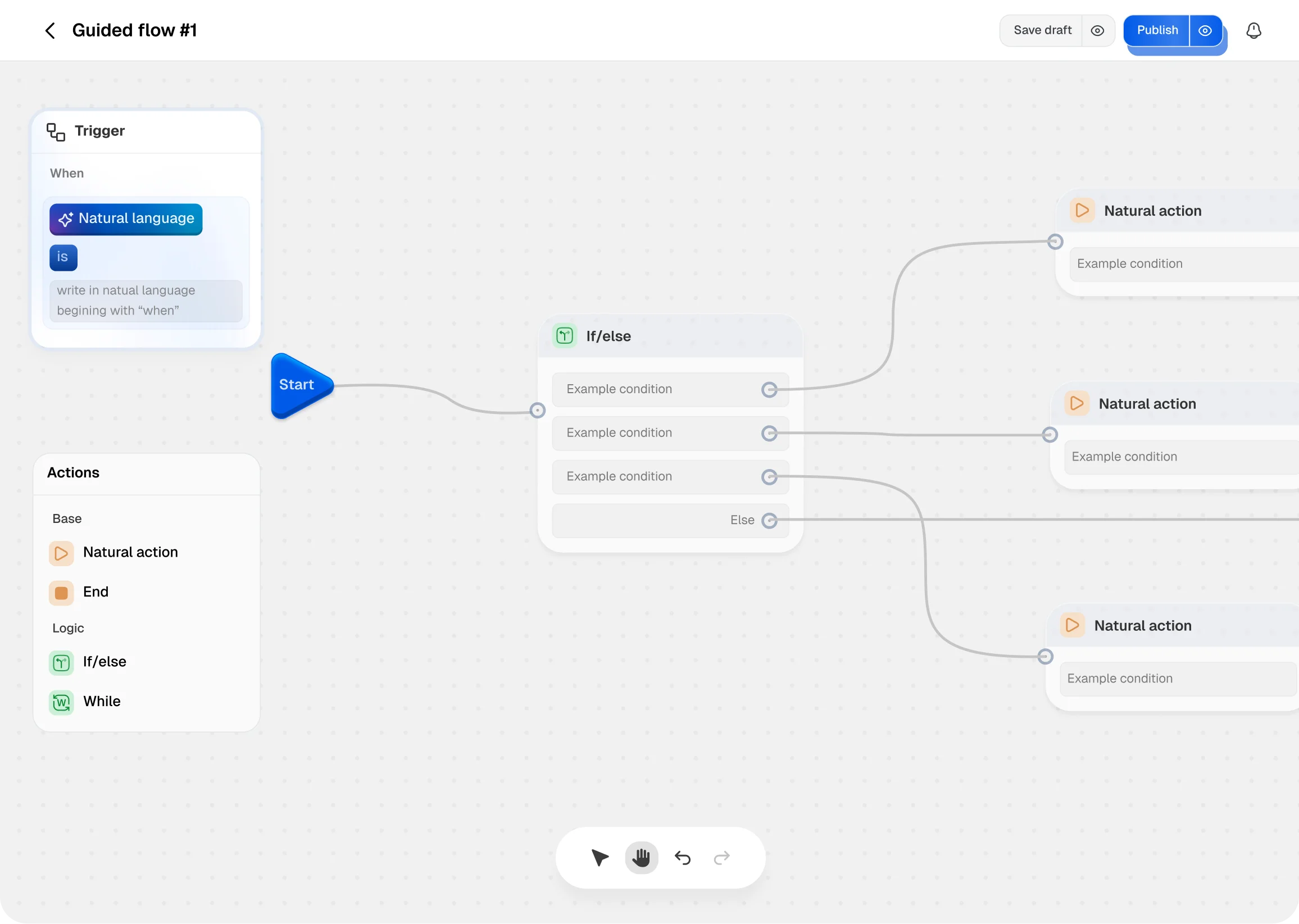Click the Publish button

(x=1157, y=30)
